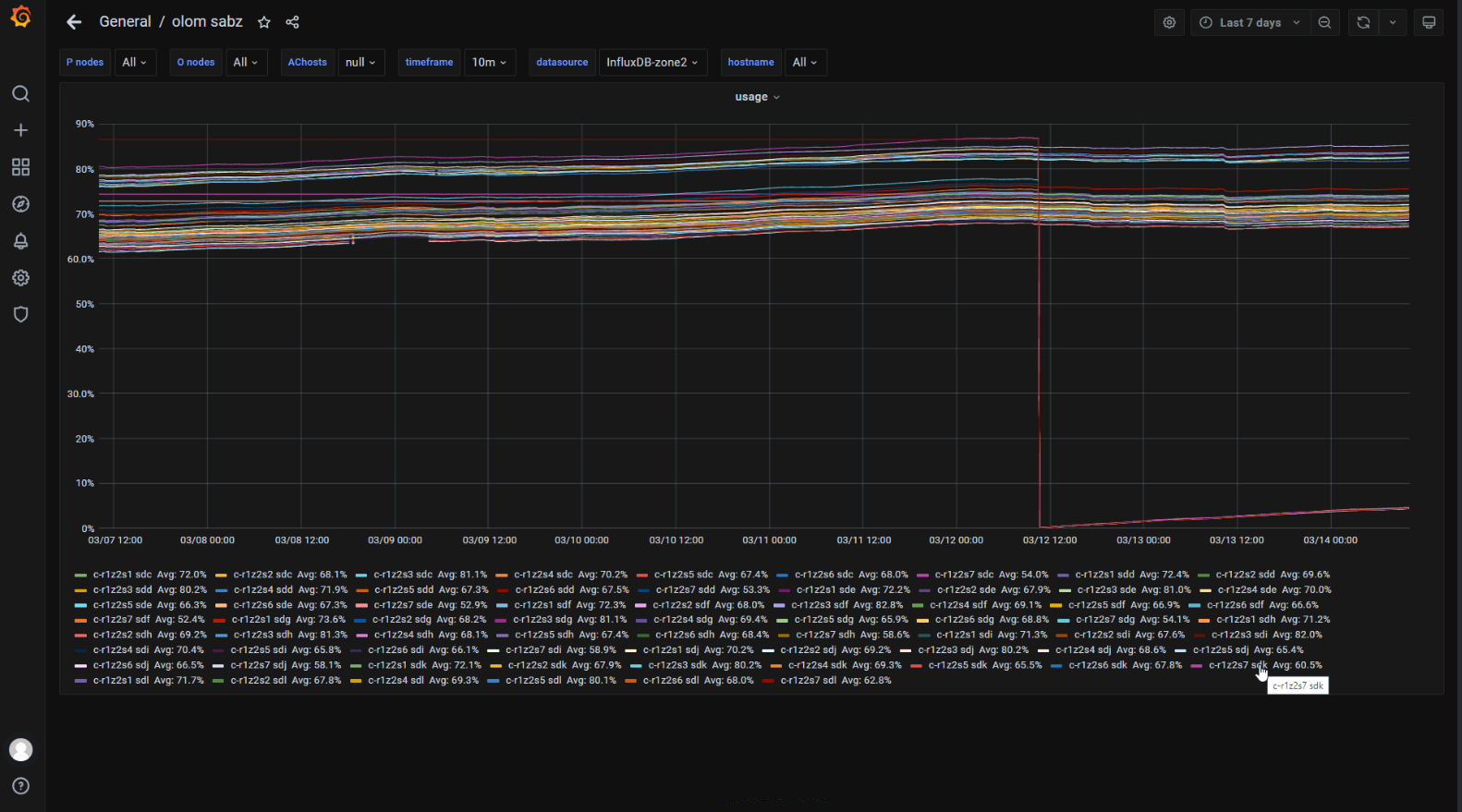
Task: Click the Grafana logo home icon
Action: click(x=20, y=18)
